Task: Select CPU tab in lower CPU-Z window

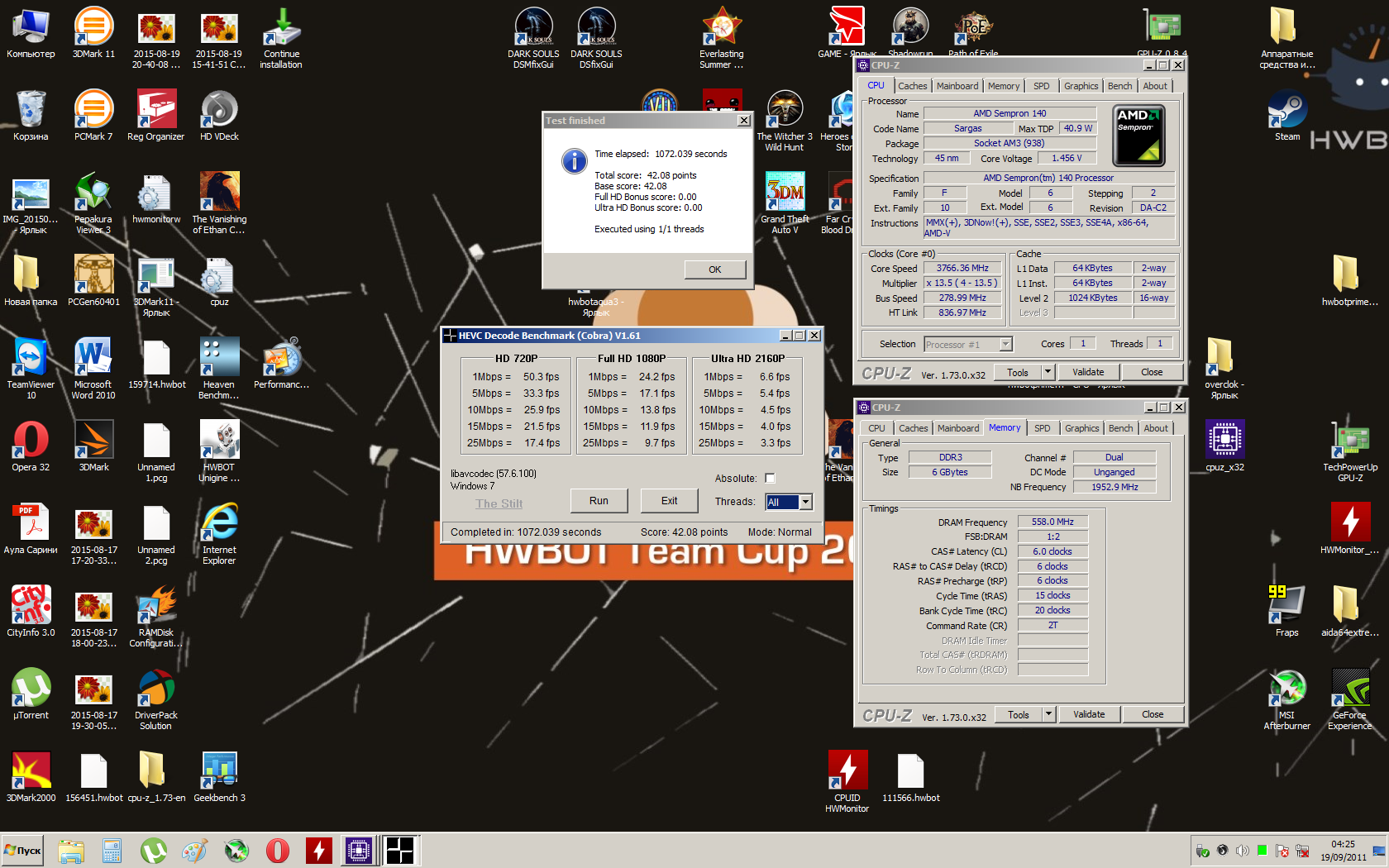Action: click(876, 428)
